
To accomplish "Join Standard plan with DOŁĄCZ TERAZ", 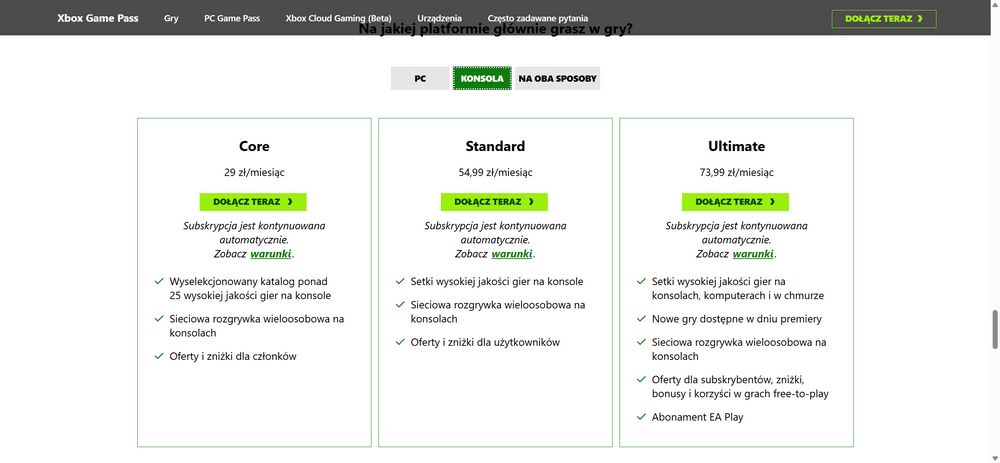I will 494,202.
